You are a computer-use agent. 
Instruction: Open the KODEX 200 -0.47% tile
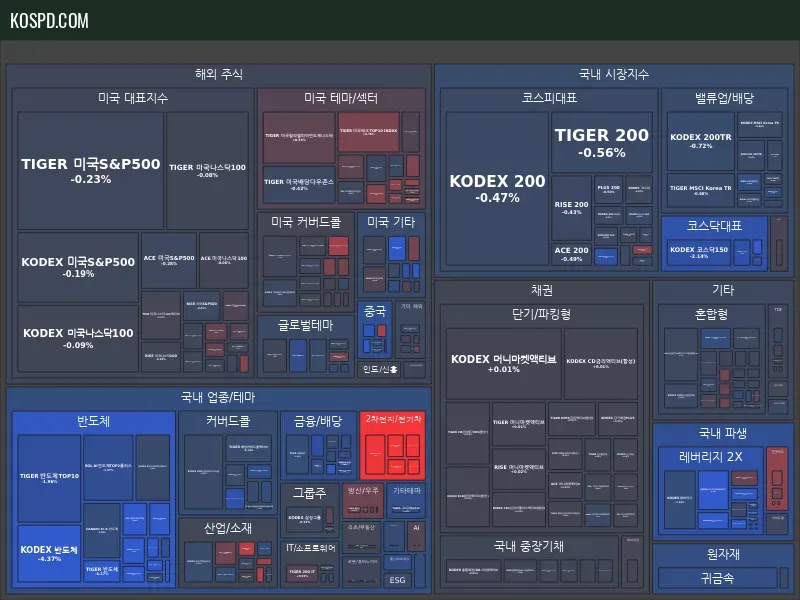(x=497, y=188)
